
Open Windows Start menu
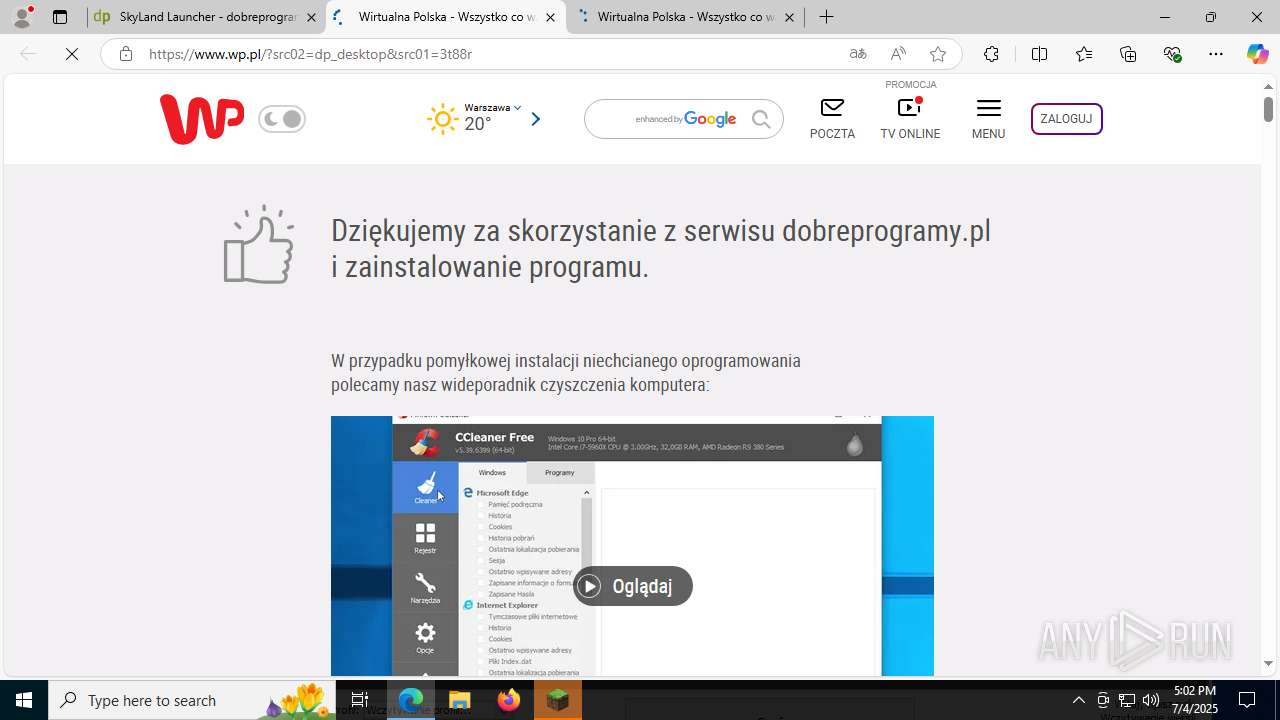(24, 700)
